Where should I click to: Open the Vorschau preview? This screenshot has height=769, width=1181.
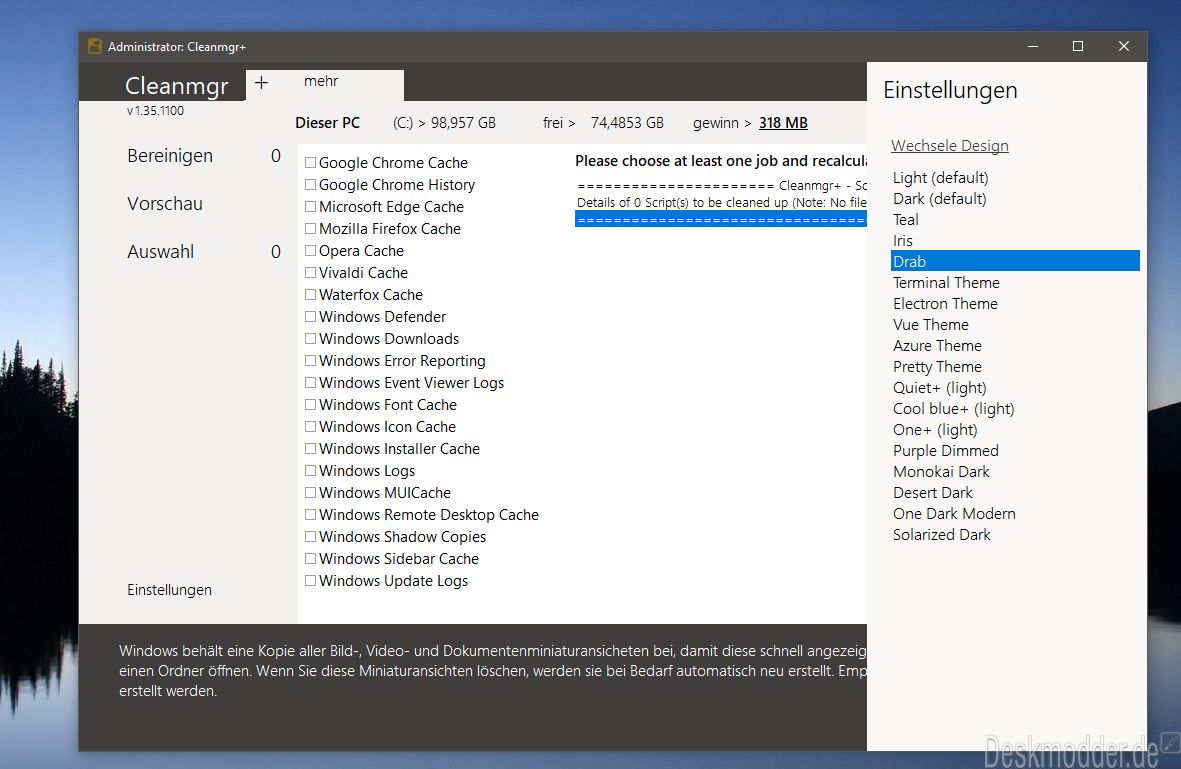coord(165,204)
